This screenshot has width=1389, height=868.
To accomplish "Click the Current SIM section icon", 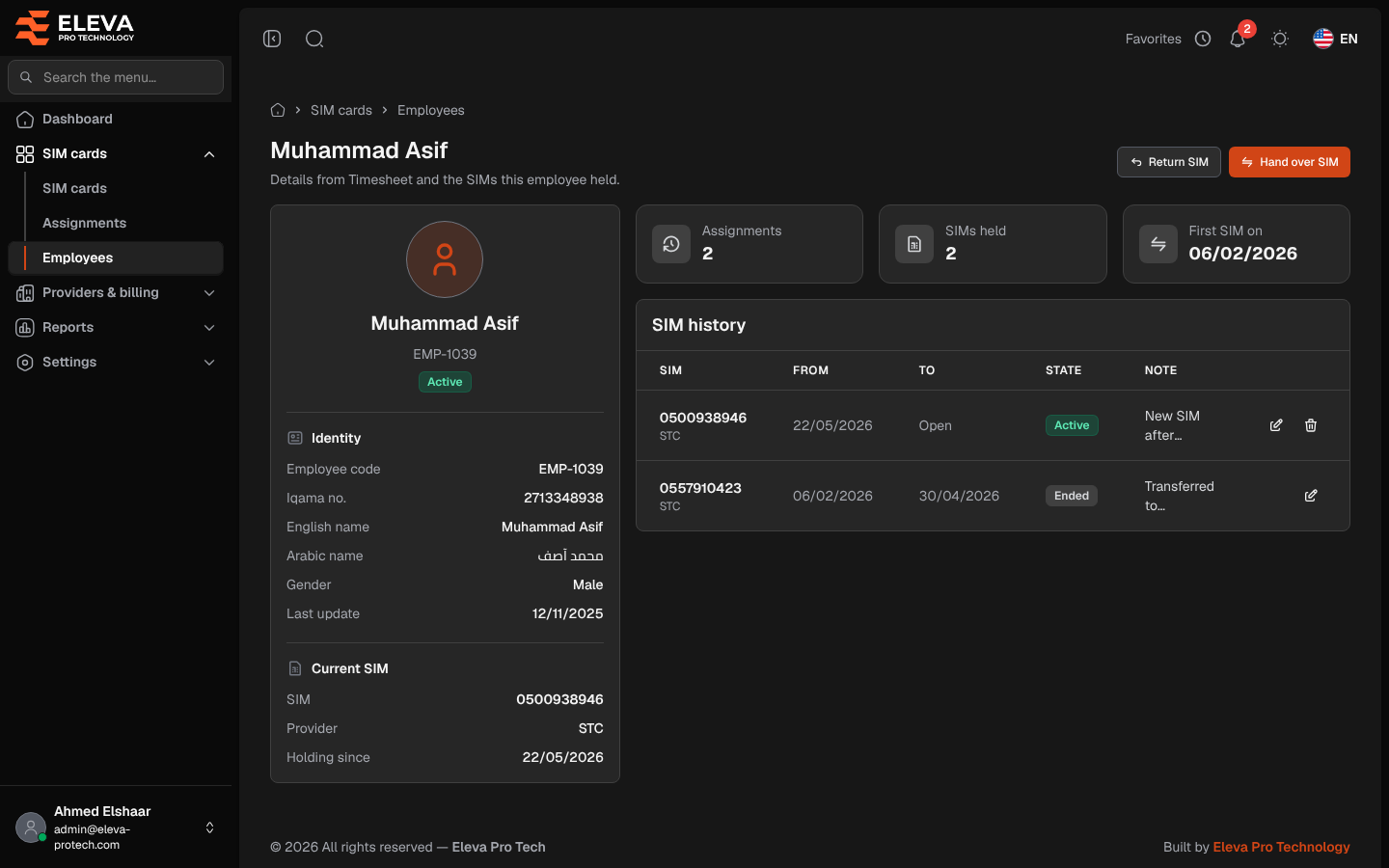I will [295, 668].
